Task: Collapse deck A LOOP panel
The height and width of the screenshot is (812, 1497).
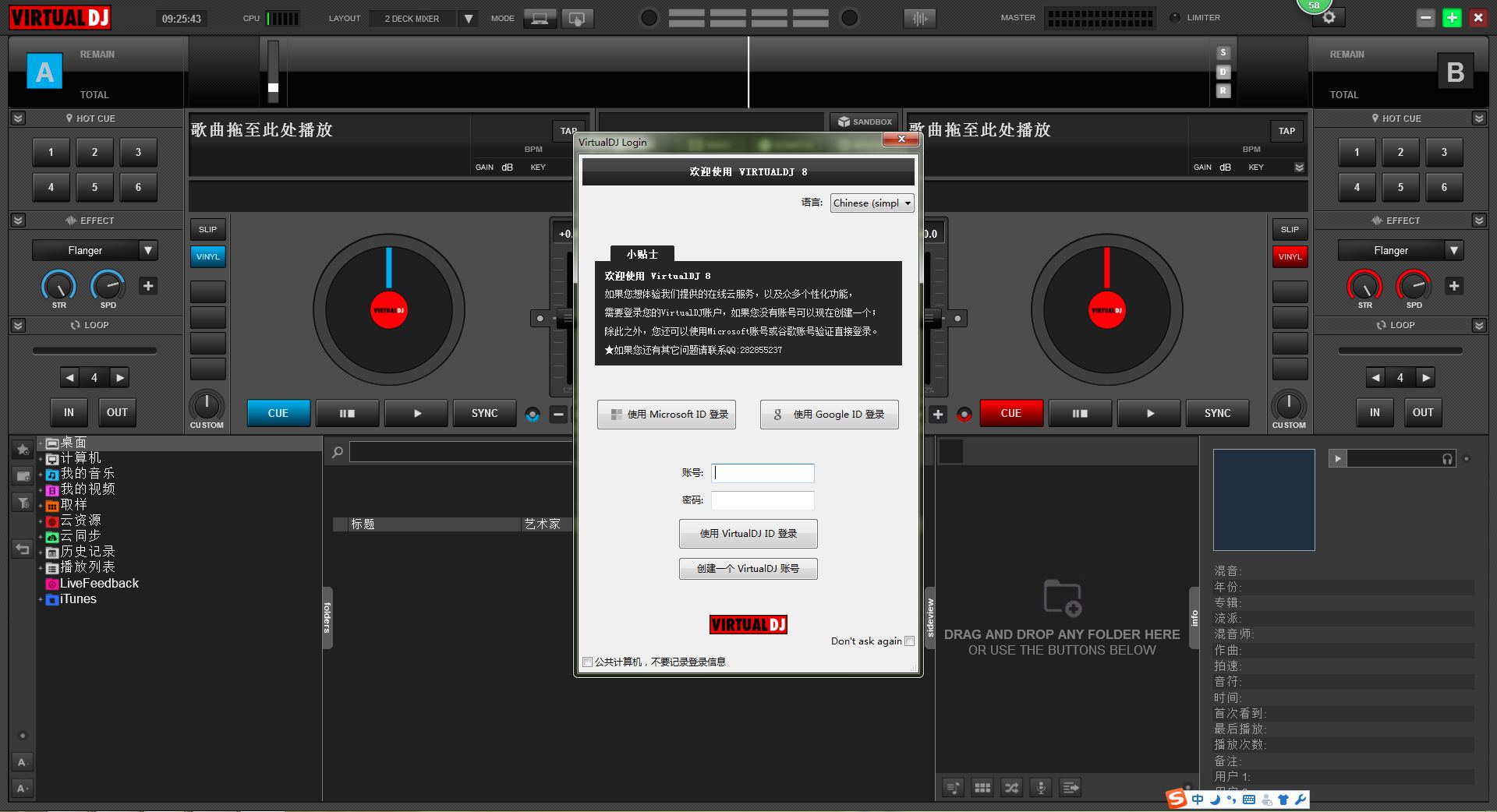Action: 19,325
